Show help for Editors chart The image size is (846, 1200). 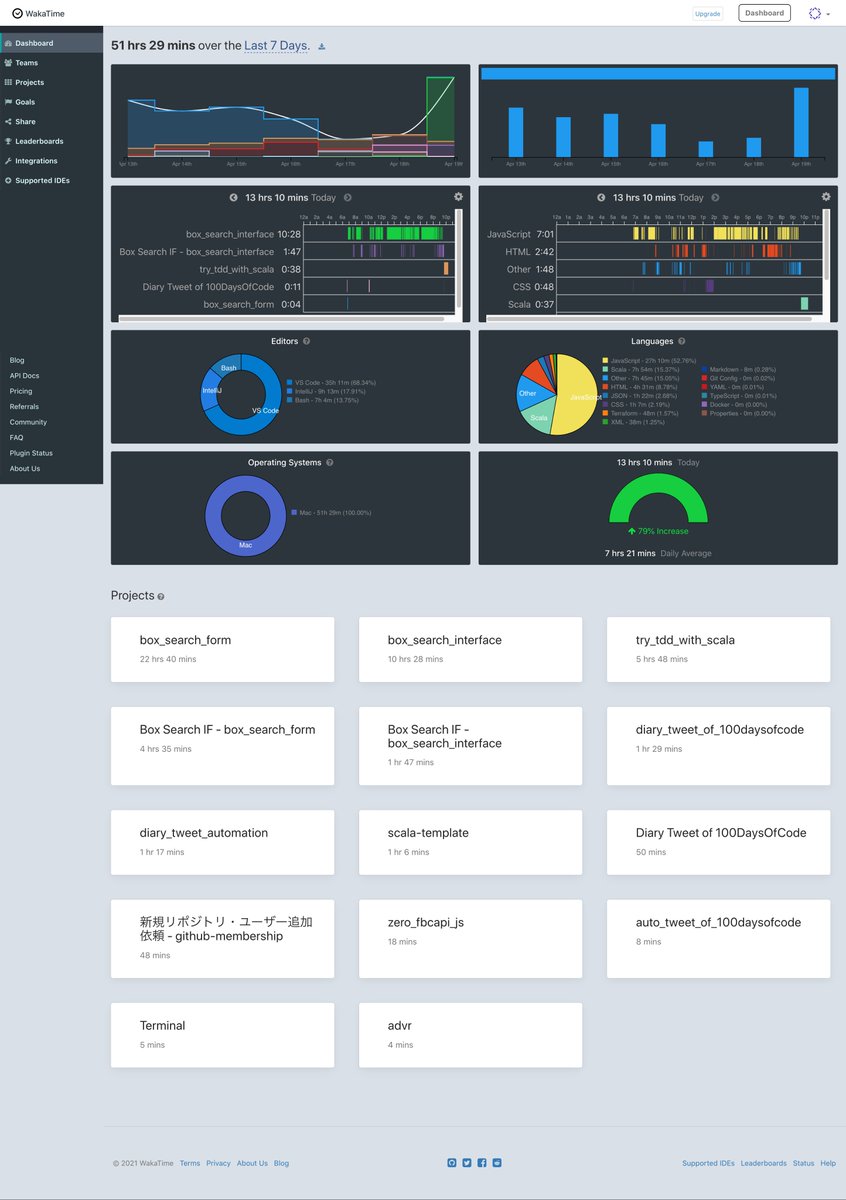coord(306,342)
